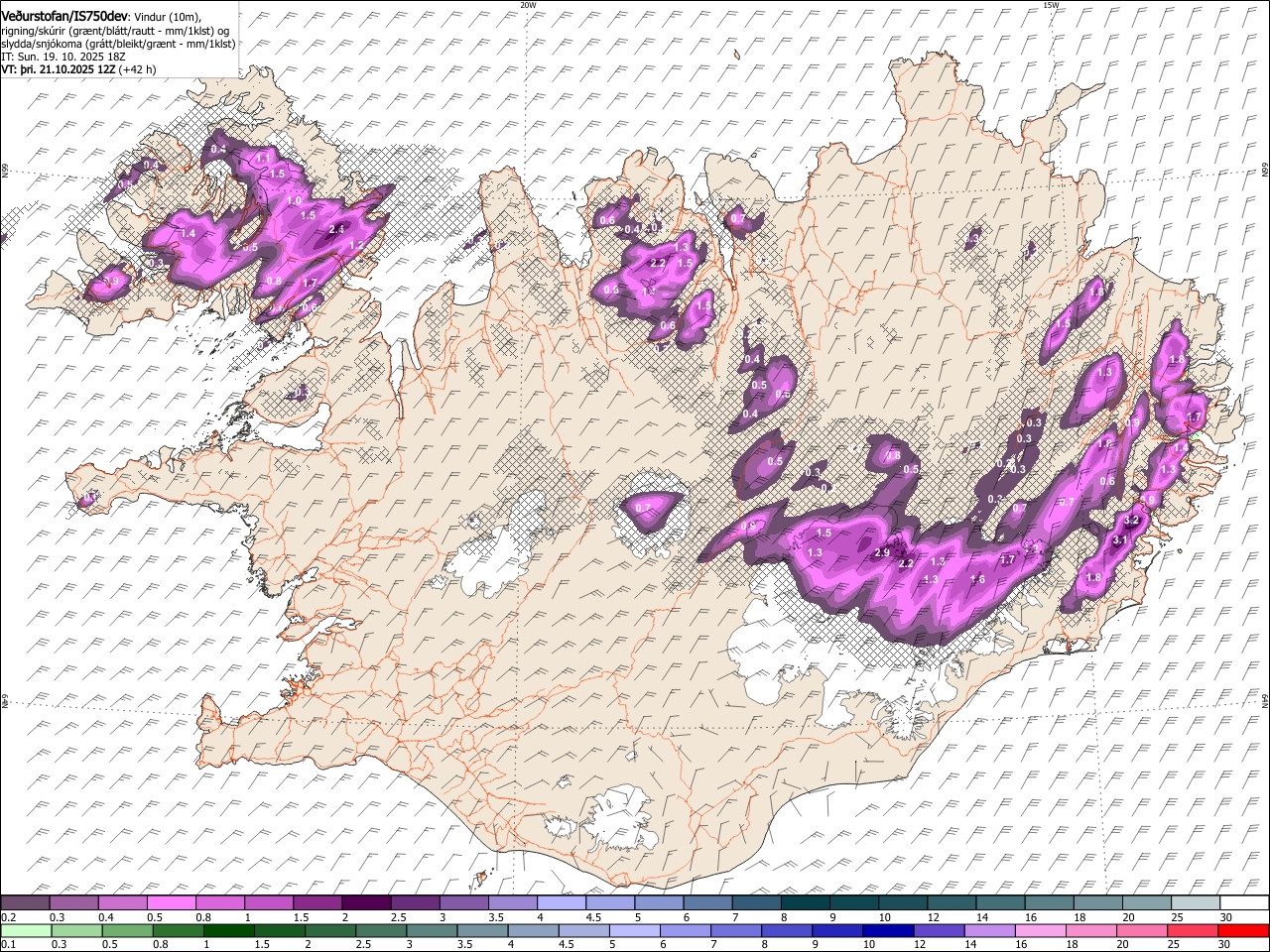
Task: Pick the deep blue 10–12 swatch, green legend row
Action: [889, 930]
